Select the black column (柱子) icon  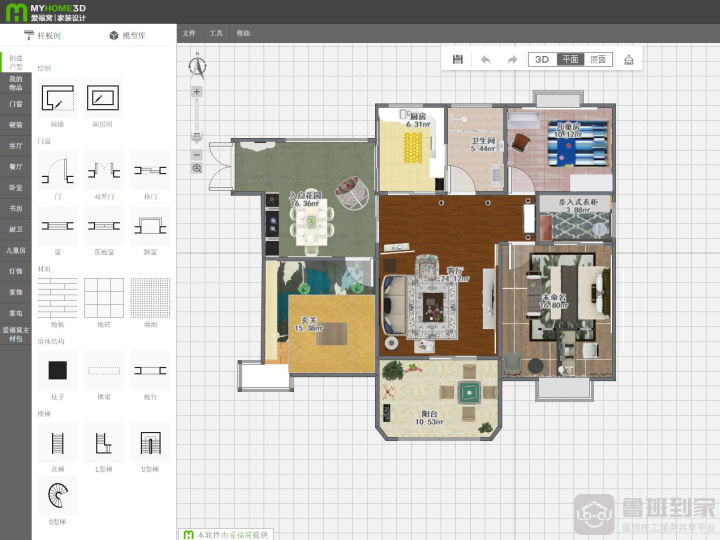pos(57,370)
